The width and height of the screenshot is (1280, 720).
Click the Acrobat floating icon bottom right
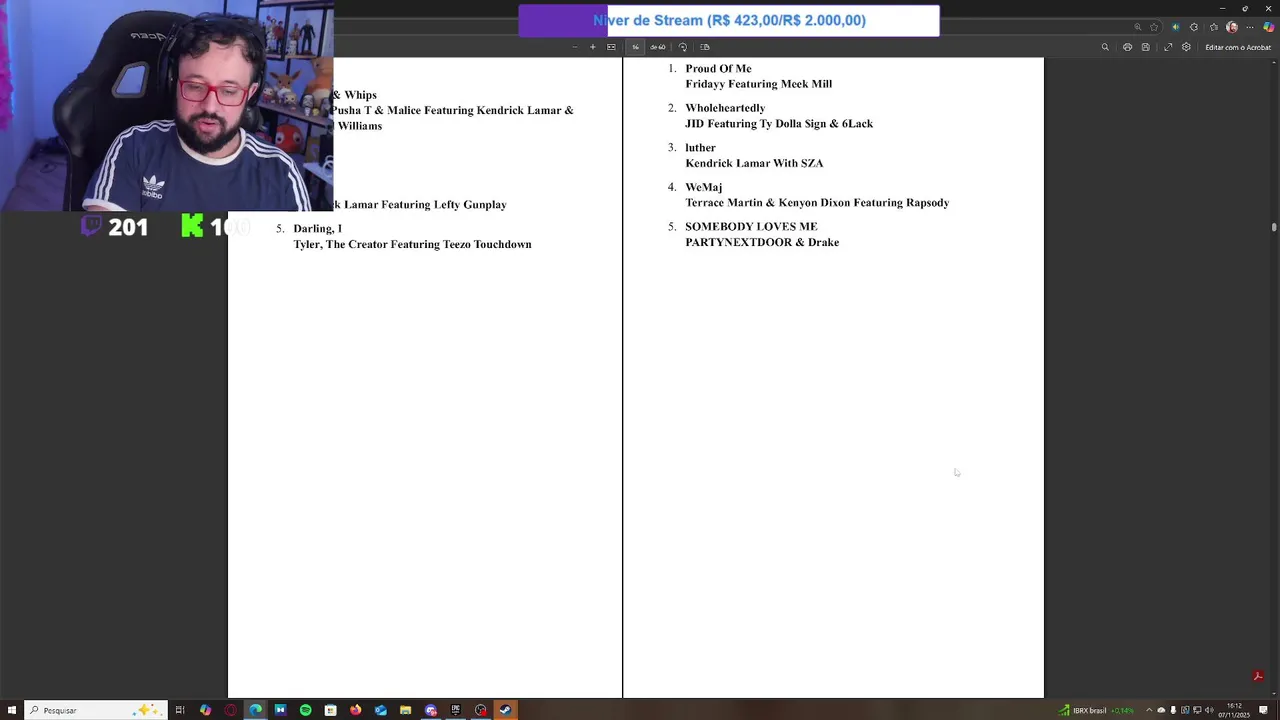click(1258, 677)
